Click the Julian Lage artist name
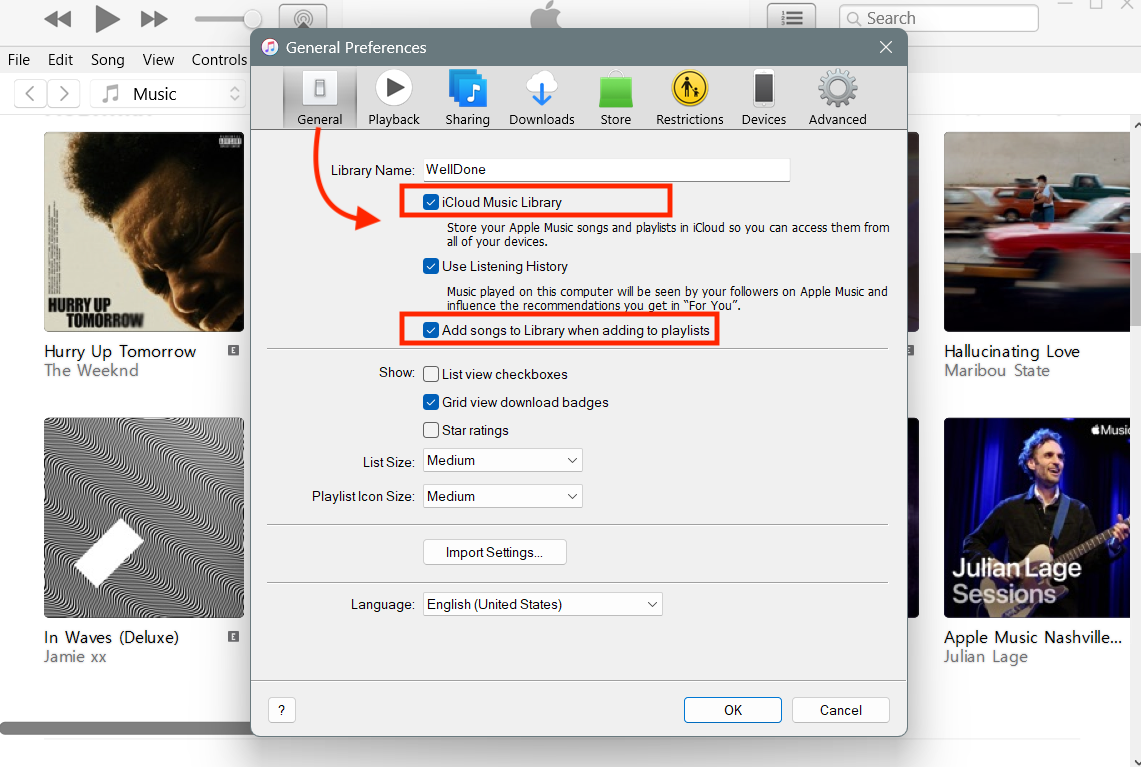The width and height of the screenshot is (1141, 767). point(985,656)
